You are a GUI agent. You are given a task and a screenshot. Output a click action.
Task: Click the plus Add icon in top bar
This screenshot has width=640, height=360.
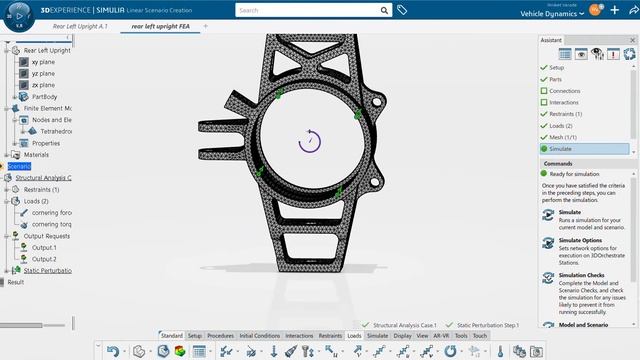click(x=615, y=10)
